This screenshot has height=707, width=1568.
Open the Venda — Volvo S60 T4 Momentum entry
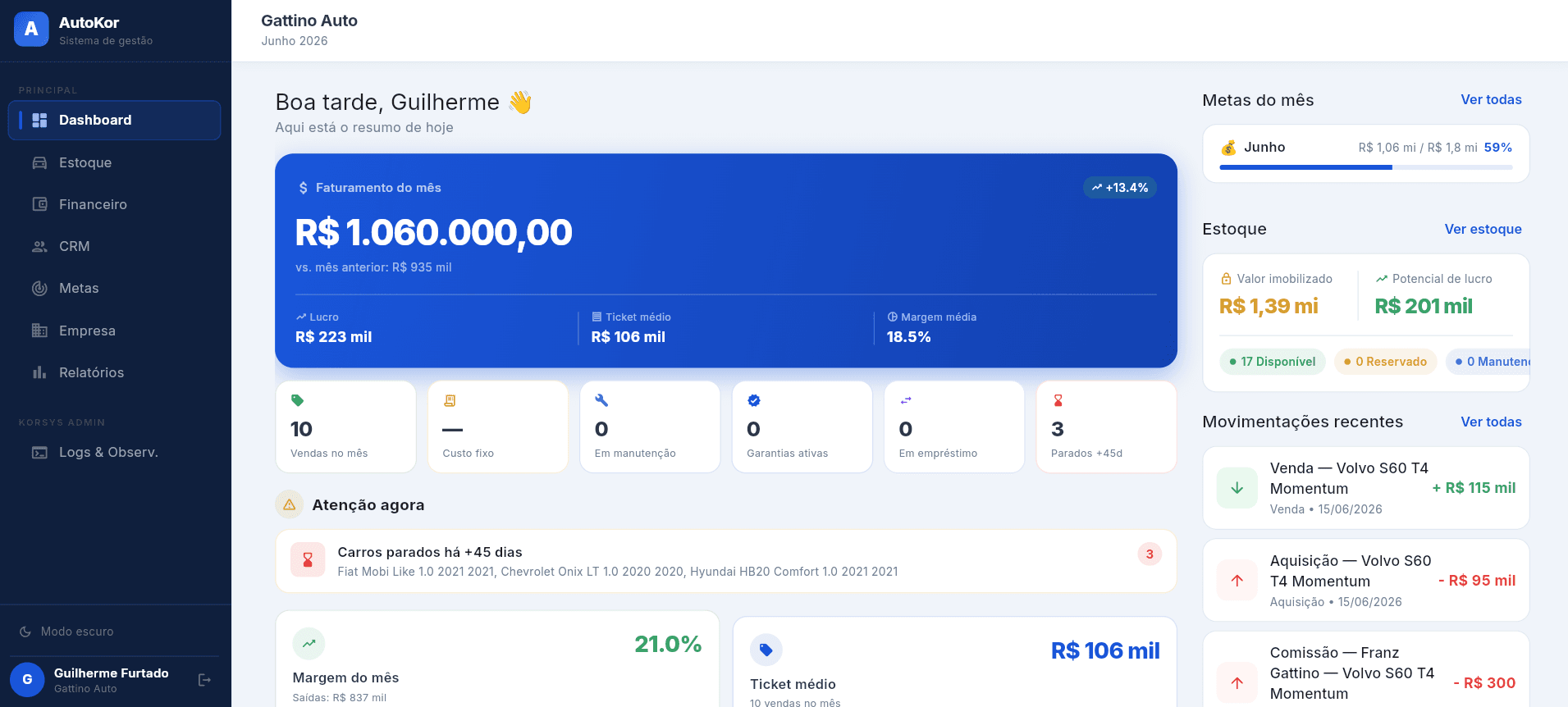click(x=1366, y=488)
